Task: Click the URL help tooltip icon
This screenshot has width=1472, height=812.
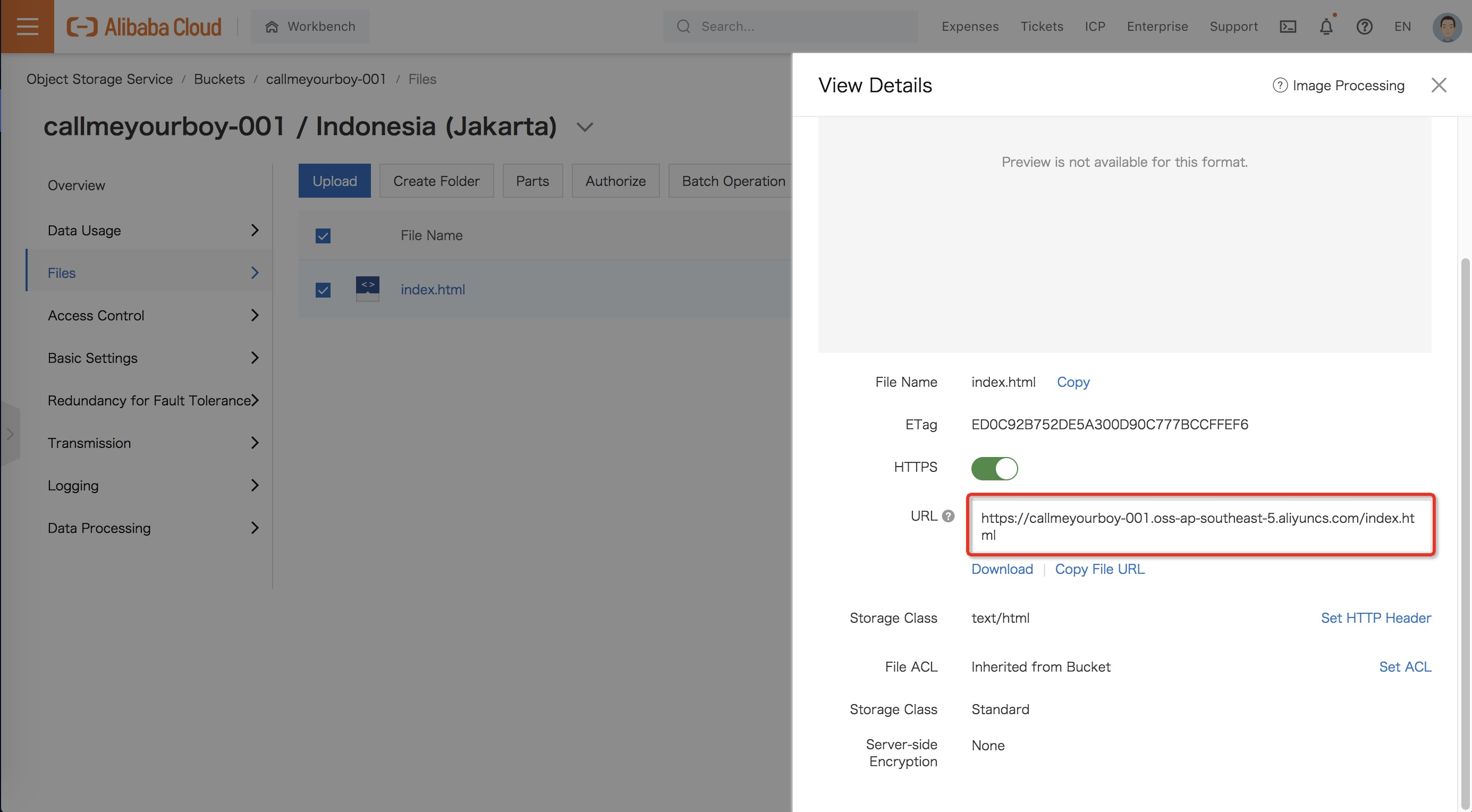Action: (x=948, y=516)
